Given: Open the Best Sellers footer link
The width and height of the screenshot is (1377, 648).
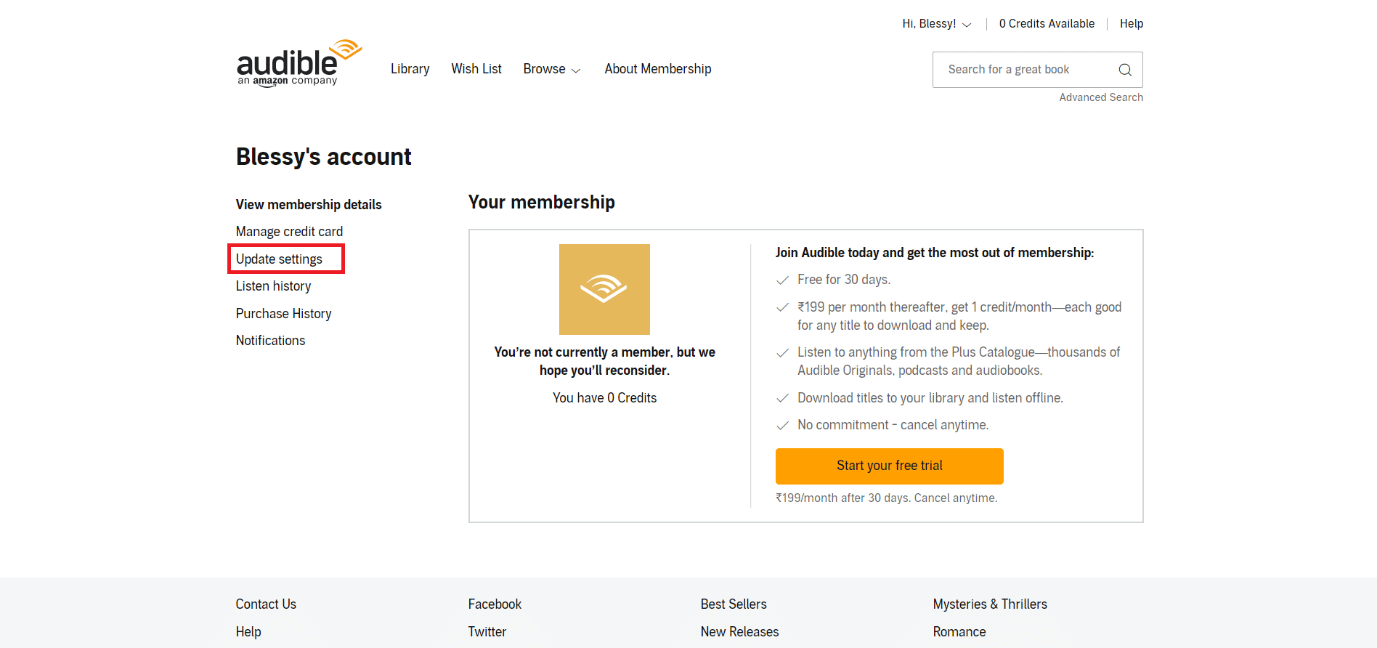Looking at the screenshot, I should (733, 604).
